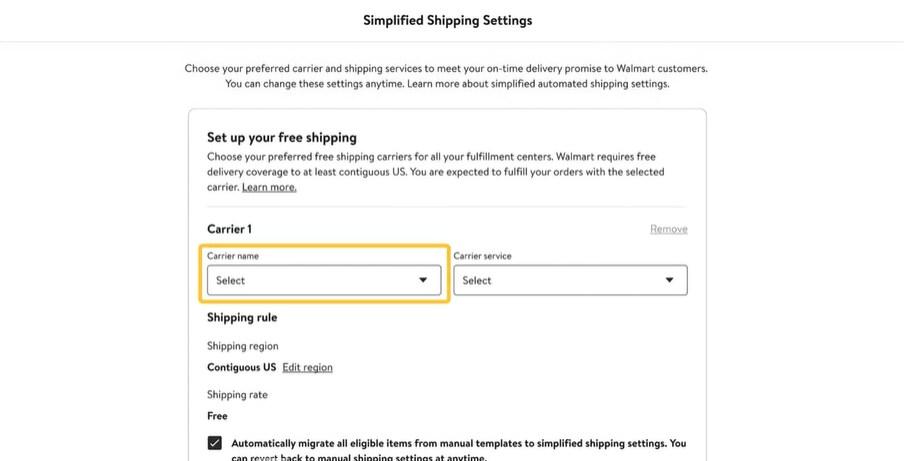Click the Carrier 1 section label
The image size is (904, 461).
tap(229, 229)
